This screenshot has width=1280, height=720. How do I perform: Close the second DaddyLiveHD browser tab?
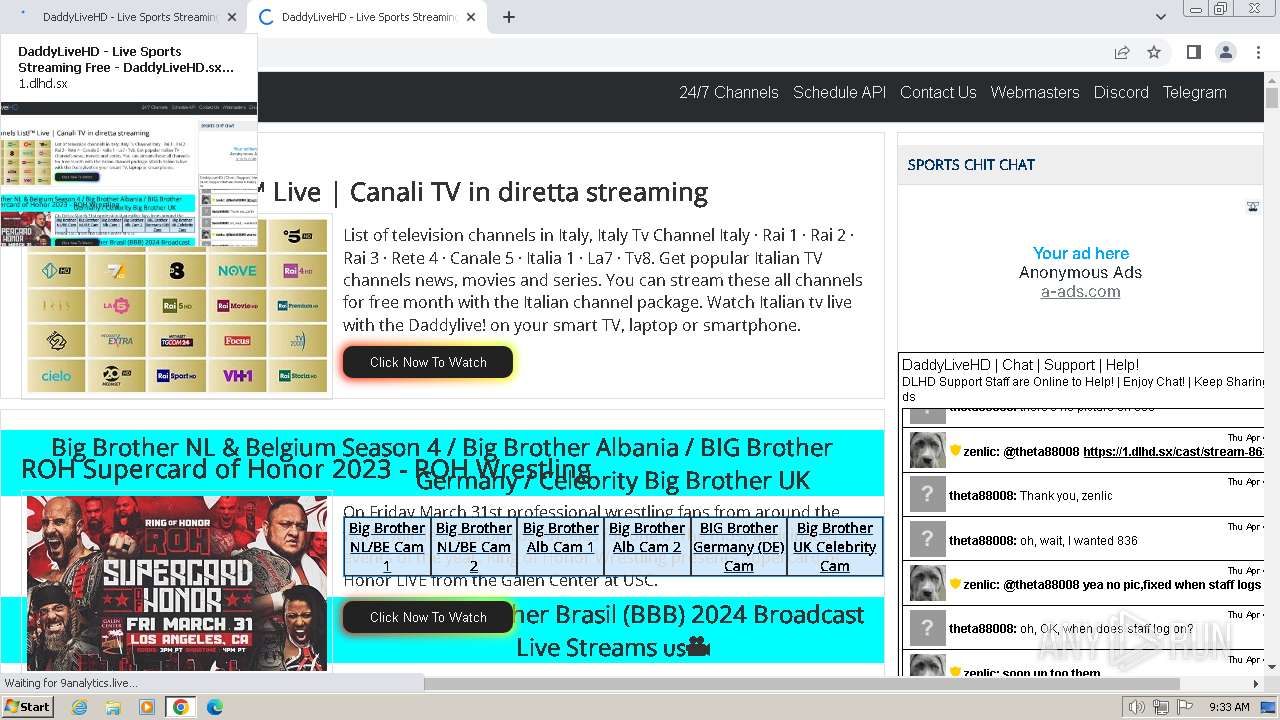click(x=470, y=17)
